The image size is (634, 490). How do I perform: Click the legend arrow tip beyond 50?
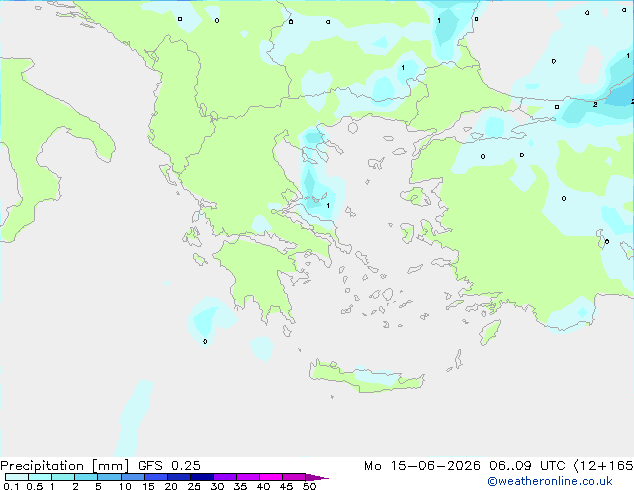317,477
